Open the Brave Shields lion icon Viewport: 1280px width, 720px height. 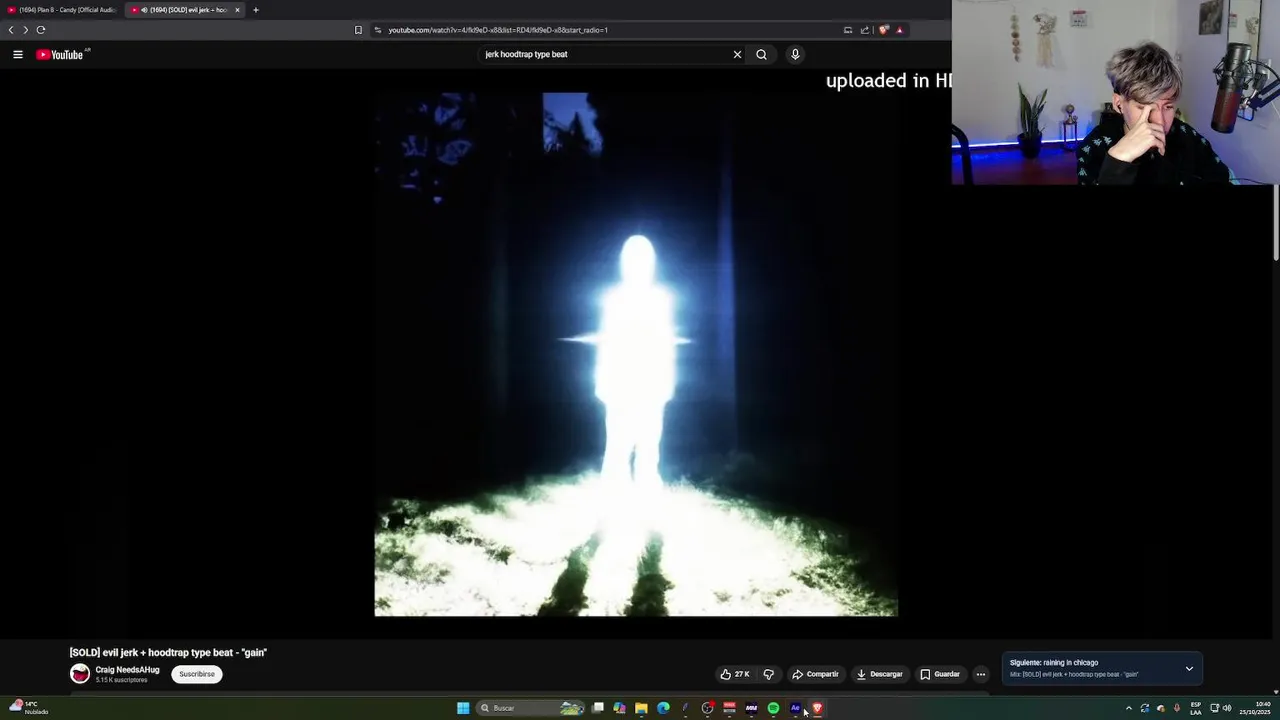[883, 30]
